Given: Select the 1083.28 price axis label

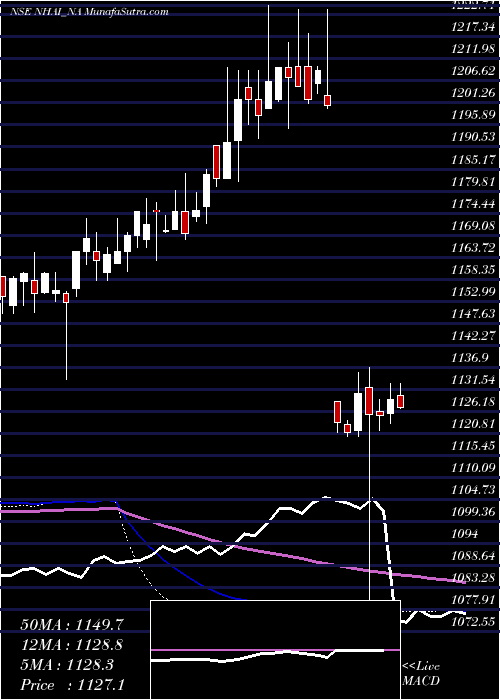Looking at the screenshot, I should point(472,579).
